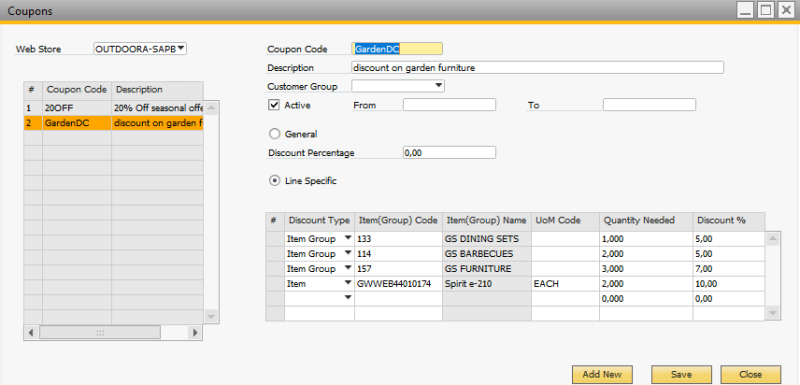
Task: Select the General radio button
Action: (x=274, y=134)
